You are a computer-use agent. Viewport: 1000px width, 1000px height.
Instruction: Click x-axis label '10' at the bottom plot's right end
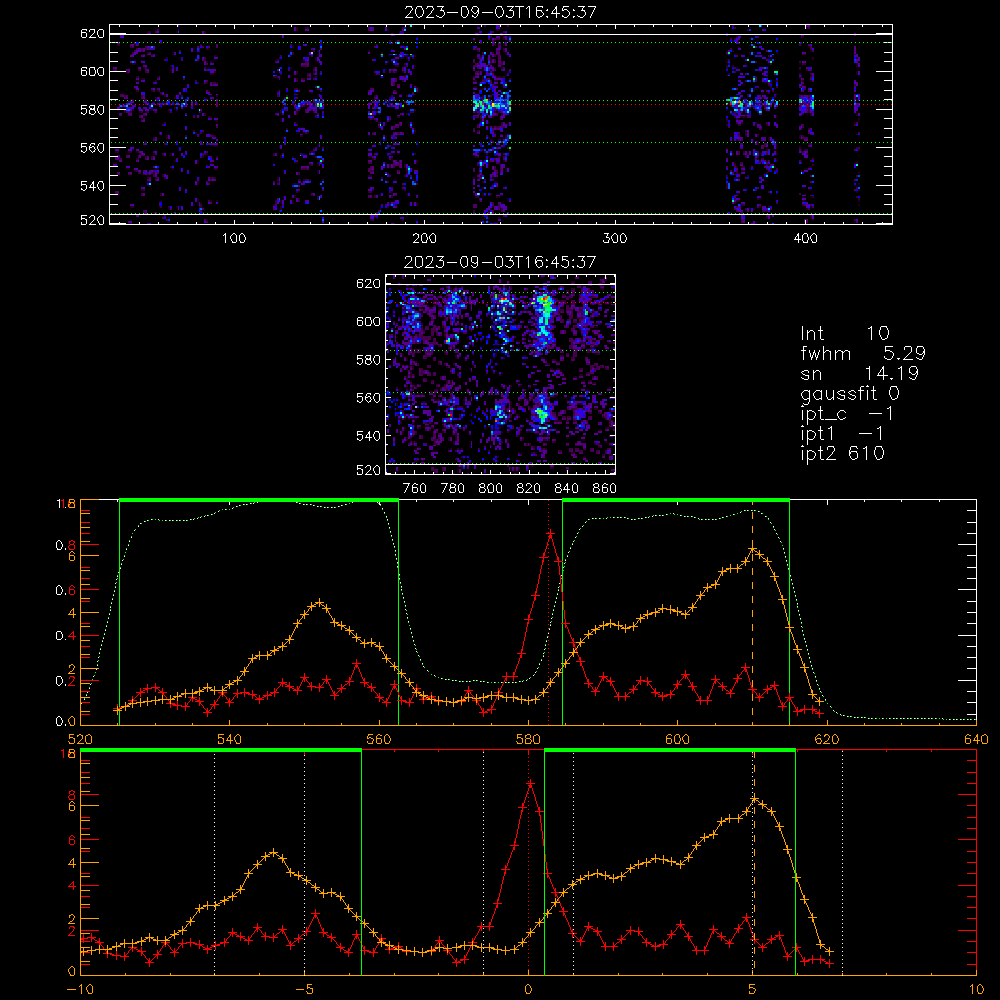(x=976, y=990)
